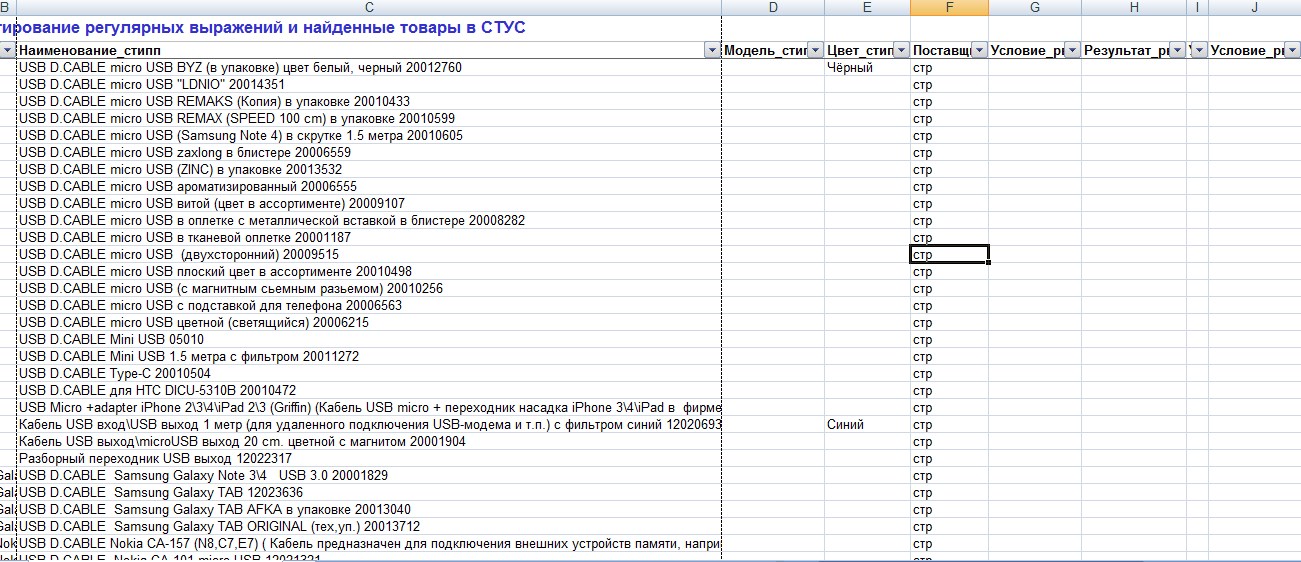This screenshot has width=1301, height=562.
Task: Select narrow column I header
Action: coord(1197,8)
